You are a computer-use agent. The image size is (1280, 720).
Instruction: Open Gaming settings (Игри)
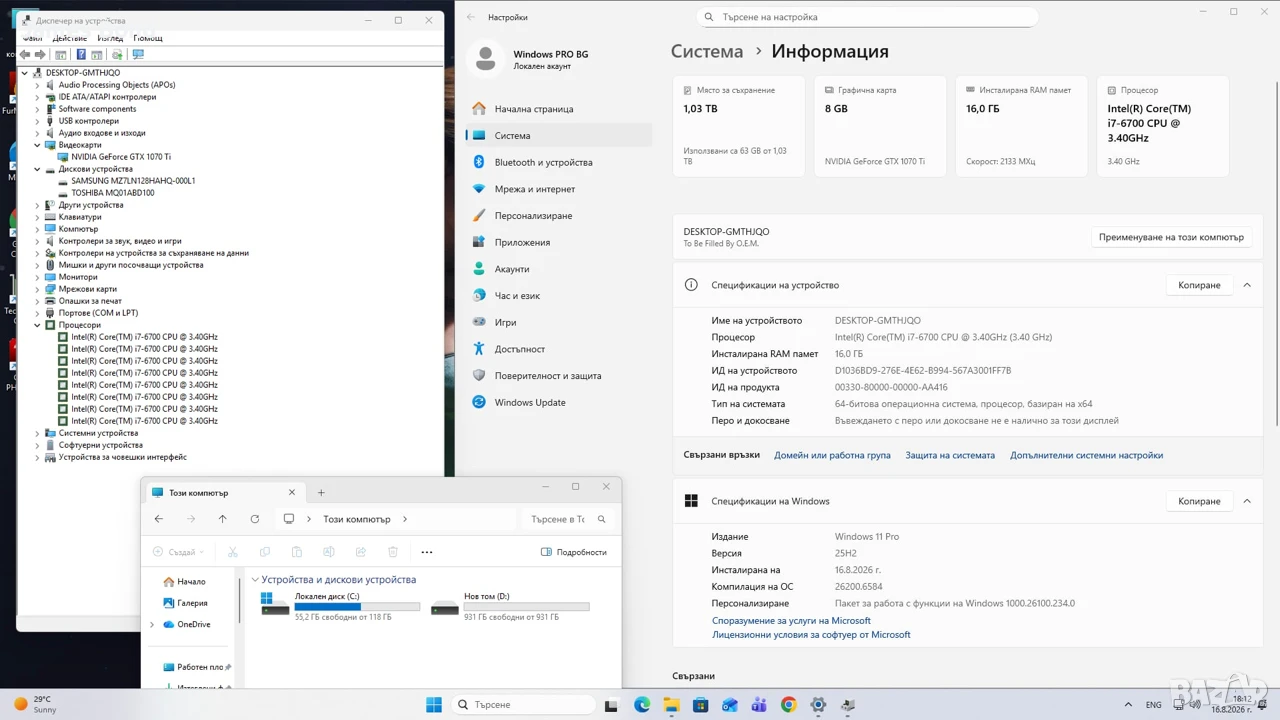560,322
